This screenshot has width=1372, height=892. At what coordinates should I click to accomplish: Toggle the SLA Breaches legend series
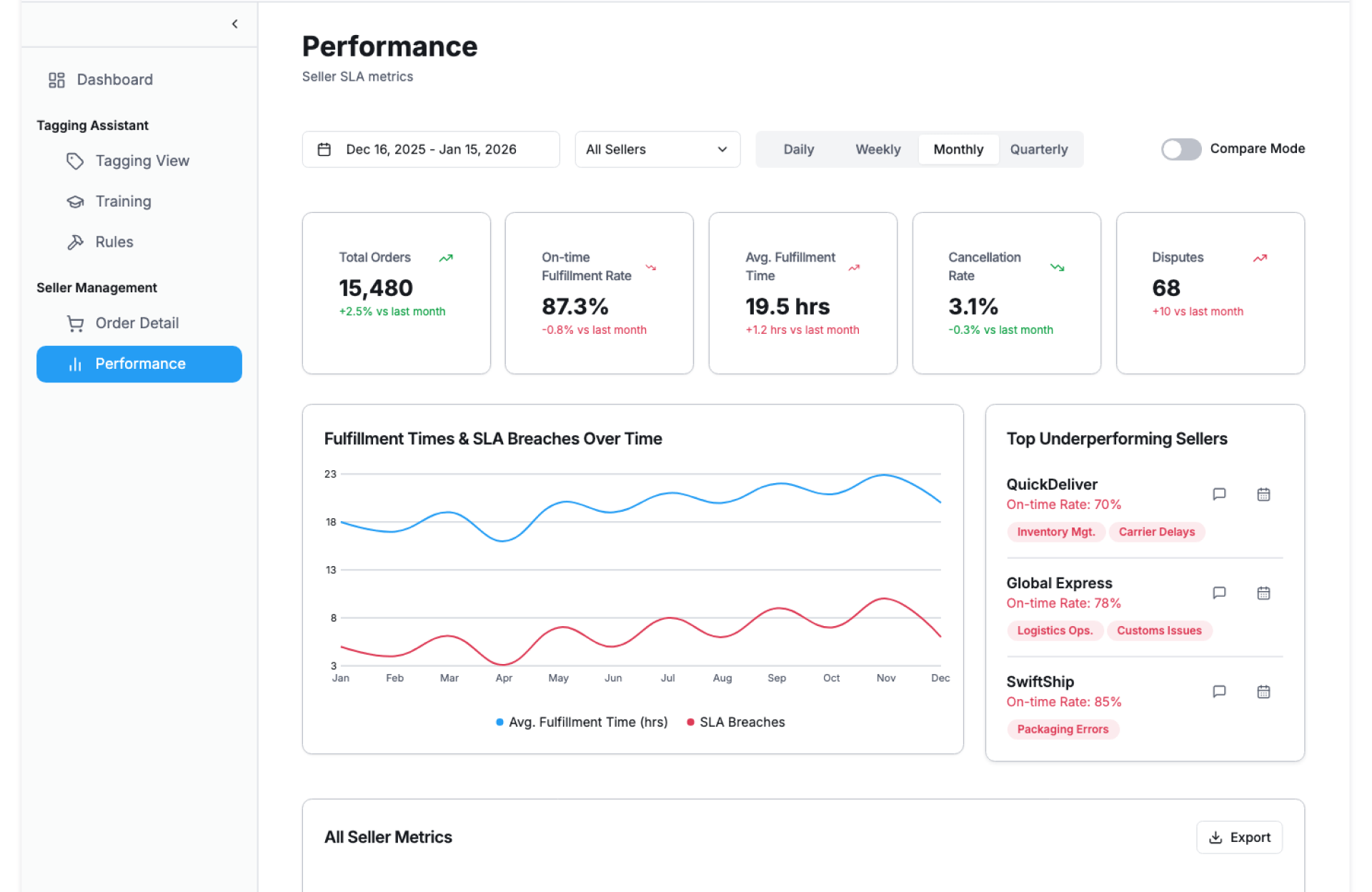tap(736, 722)
